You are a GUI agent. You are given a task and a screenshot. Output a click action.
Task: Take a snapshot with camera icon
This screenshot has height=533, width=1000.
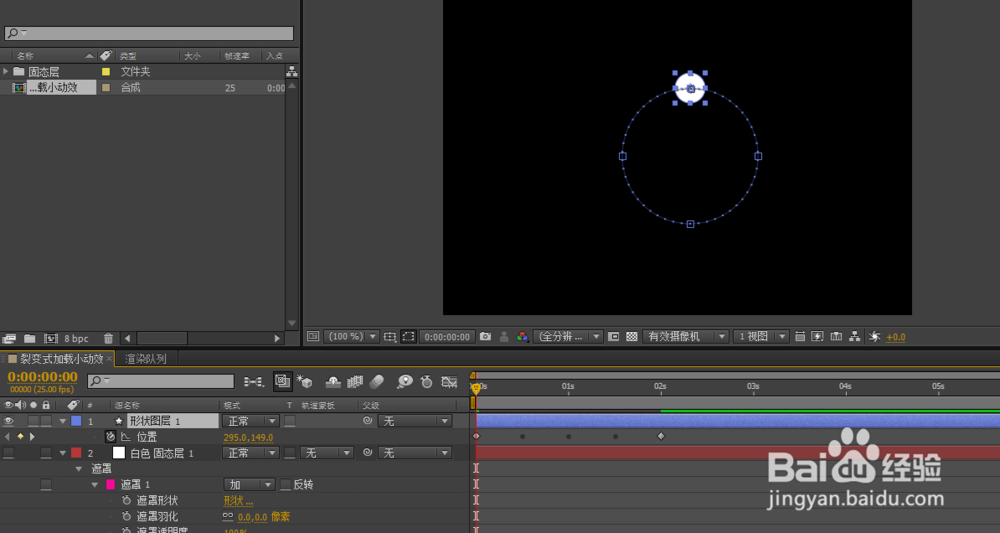click(x=485, y=336)
